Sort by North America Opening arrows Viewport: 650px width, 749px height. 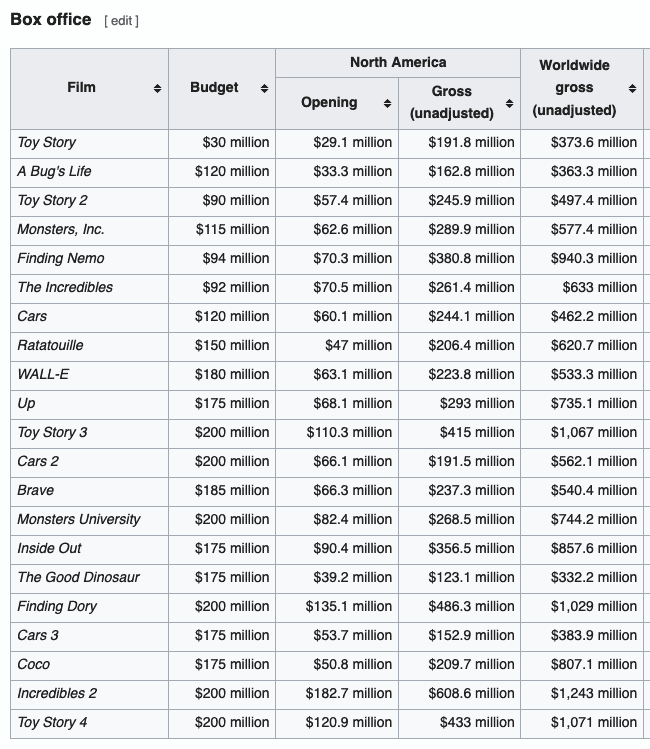[x=387, y=104]
